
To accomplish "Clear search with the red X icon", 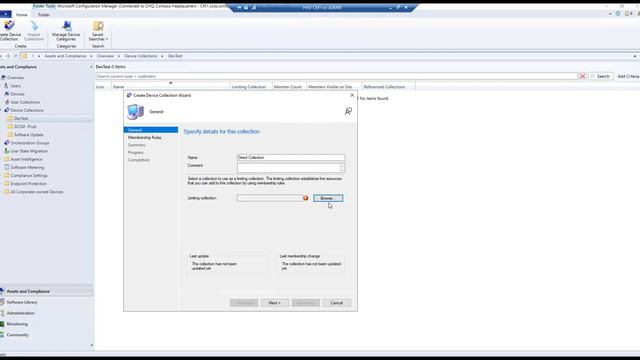I will (x=582, y=76).
